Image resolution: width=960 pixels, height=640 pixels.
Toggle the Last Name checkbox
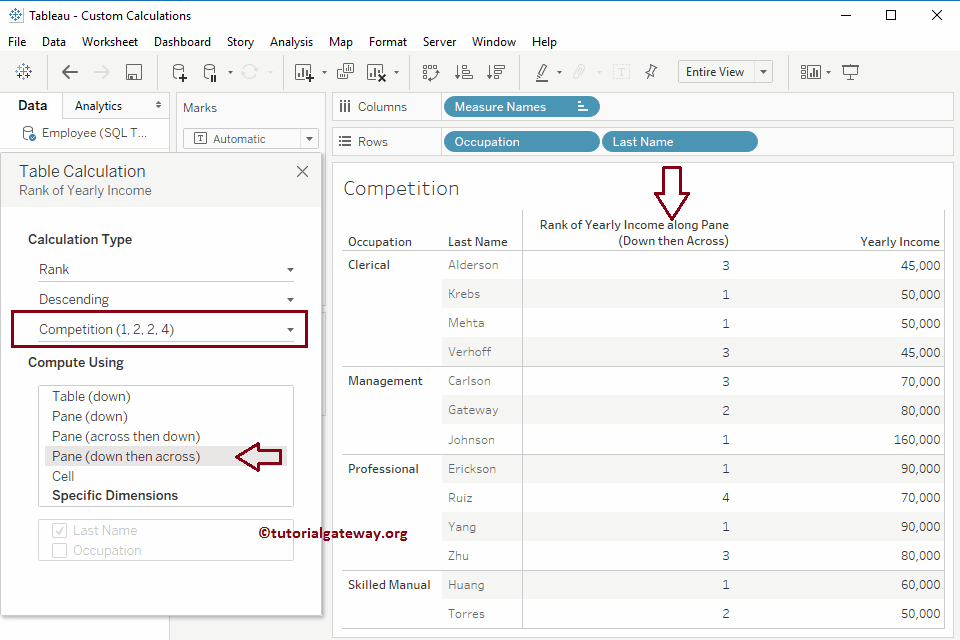(59, 531)
